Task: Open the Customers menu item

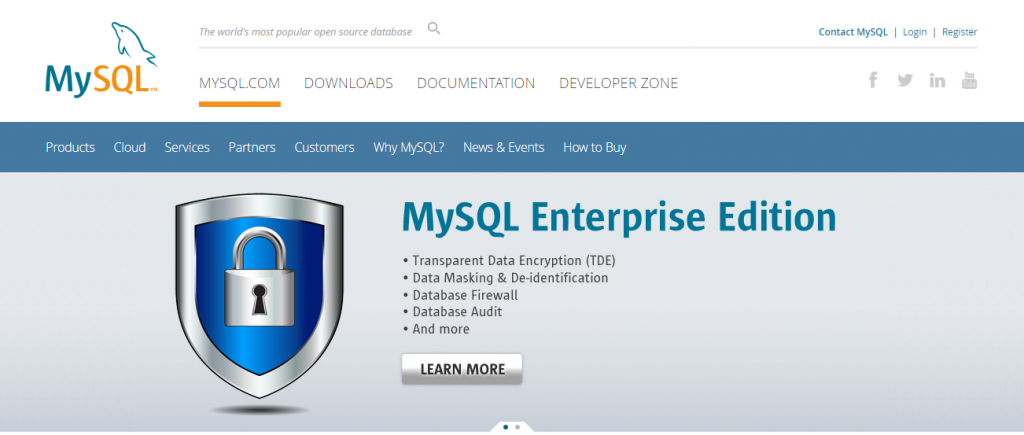Action: tap(325, 148)
